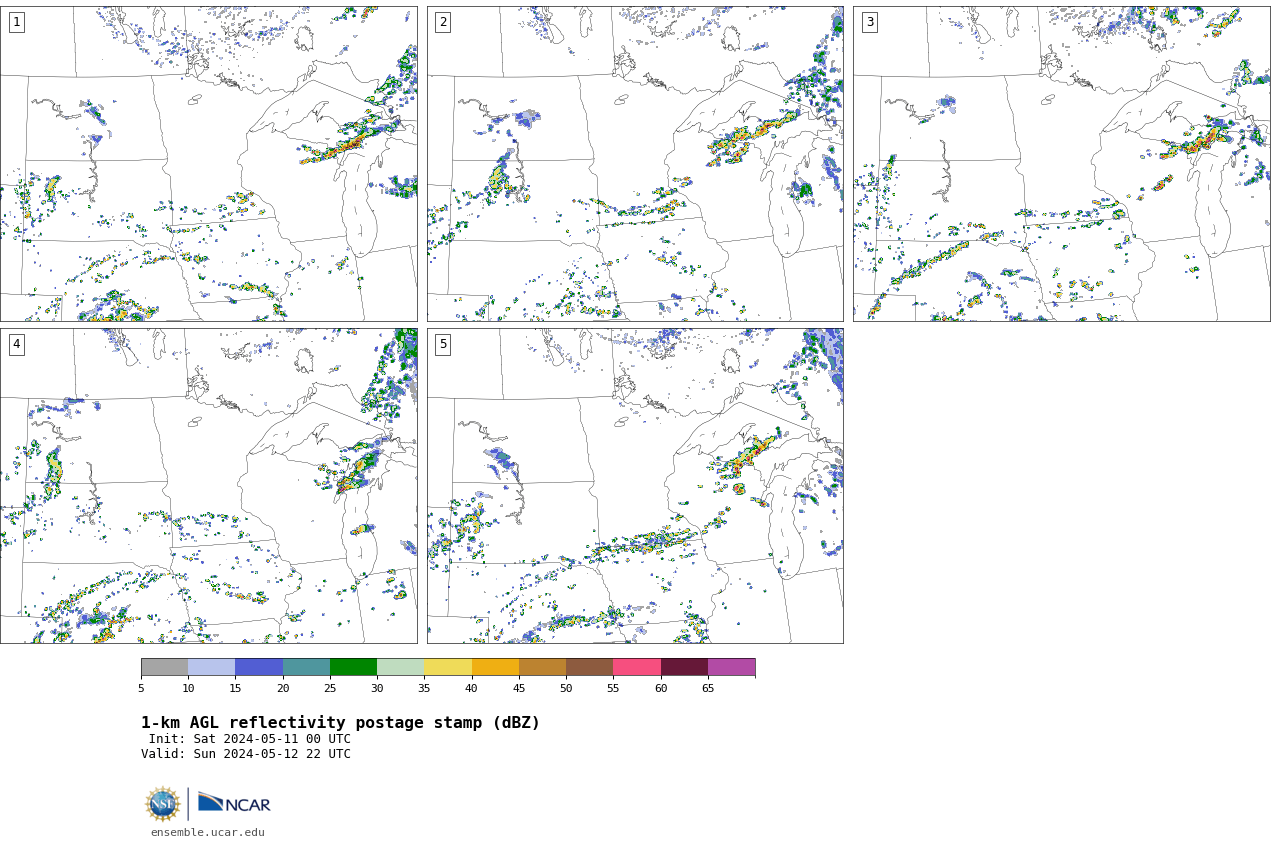Viewport: 1280px width, 844px height.
Task: Select the blue 15-20 dBZ swatch
Action: pos(259,667)
